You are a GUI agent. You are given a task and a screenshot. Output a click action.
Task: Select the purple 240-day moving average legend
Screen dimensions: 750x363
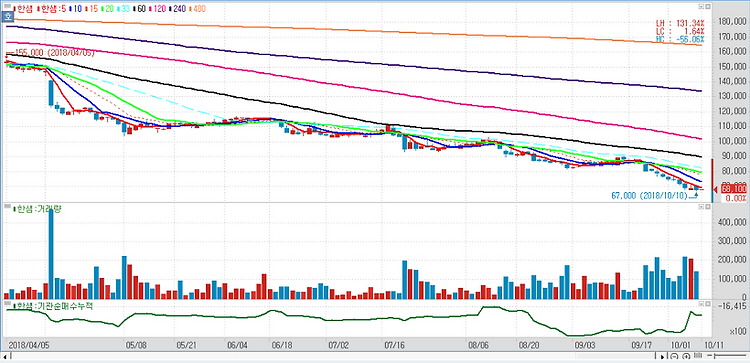177,9
